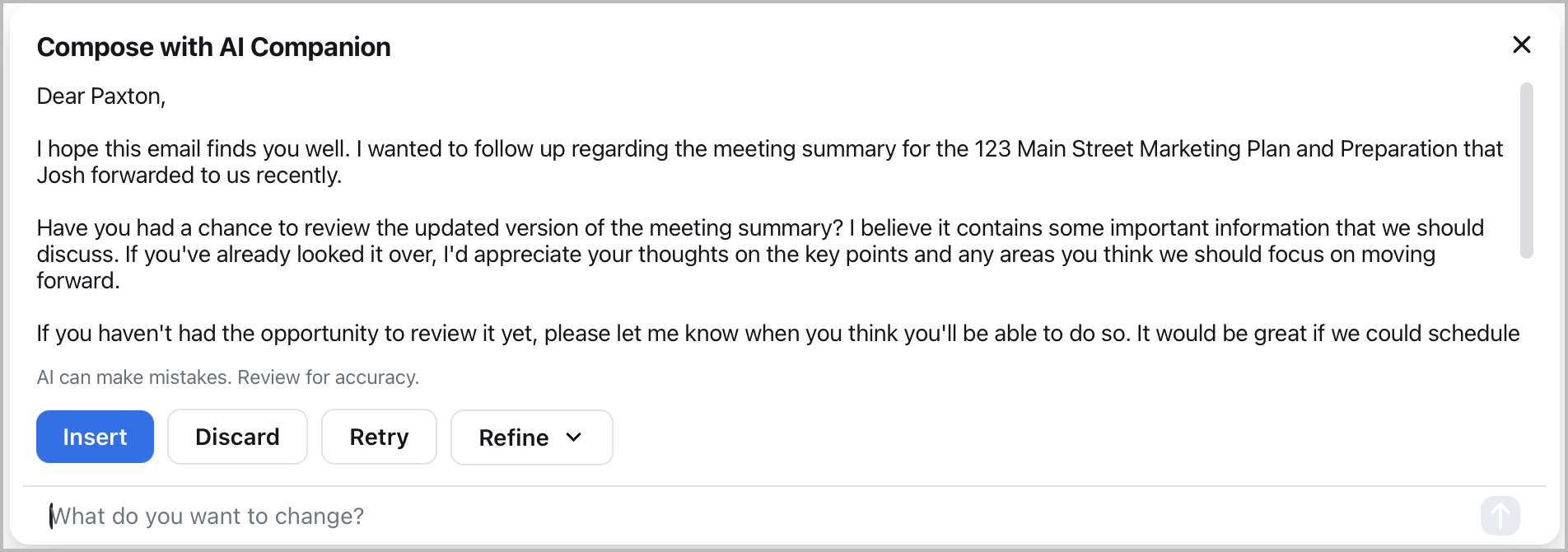Click the "Refine" button label
Viewport: 1568px width, 552px height.
point(513,437)
